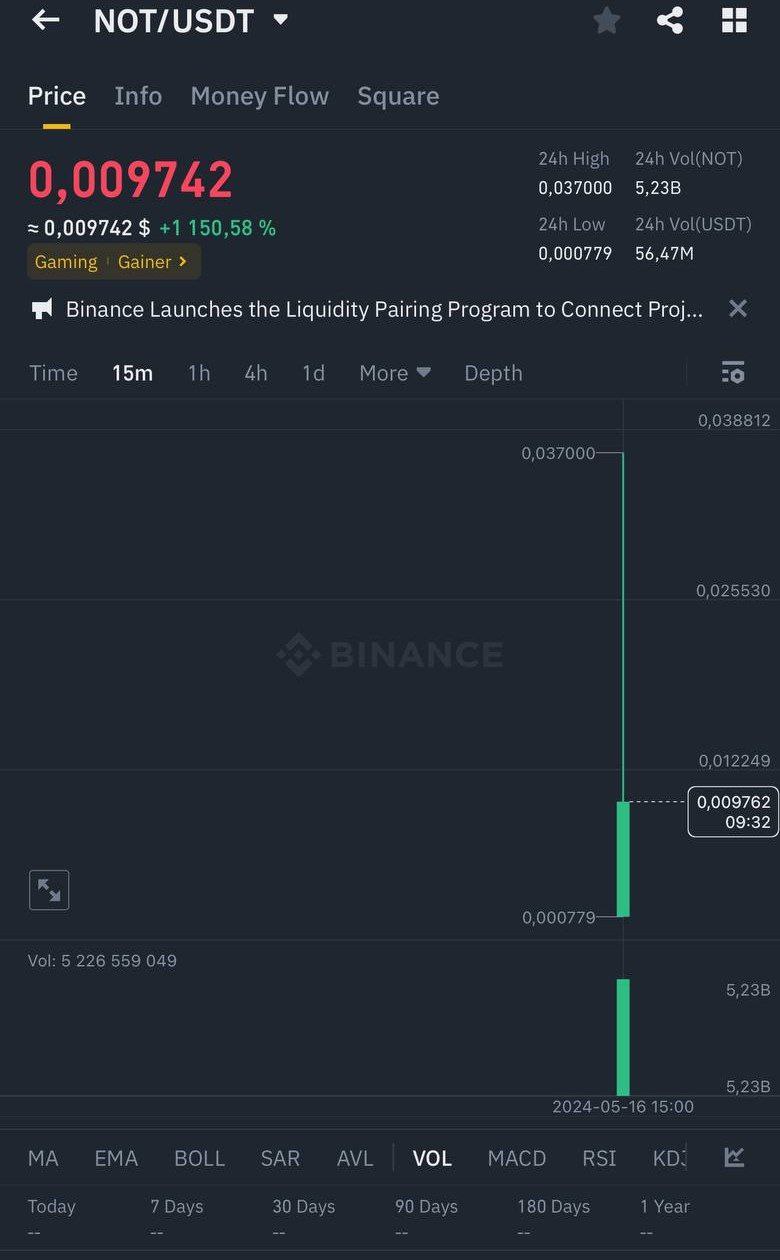780x1260 pixels.
Task: Switch to the Info tab
Action: pyautogui.click(x=138, y=96)
